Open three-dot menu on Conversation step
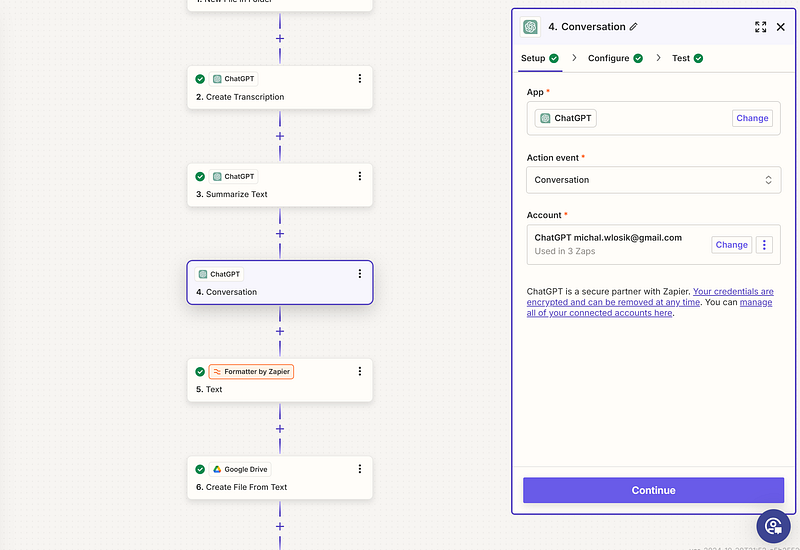800x550 pixels. coord(360,273)
